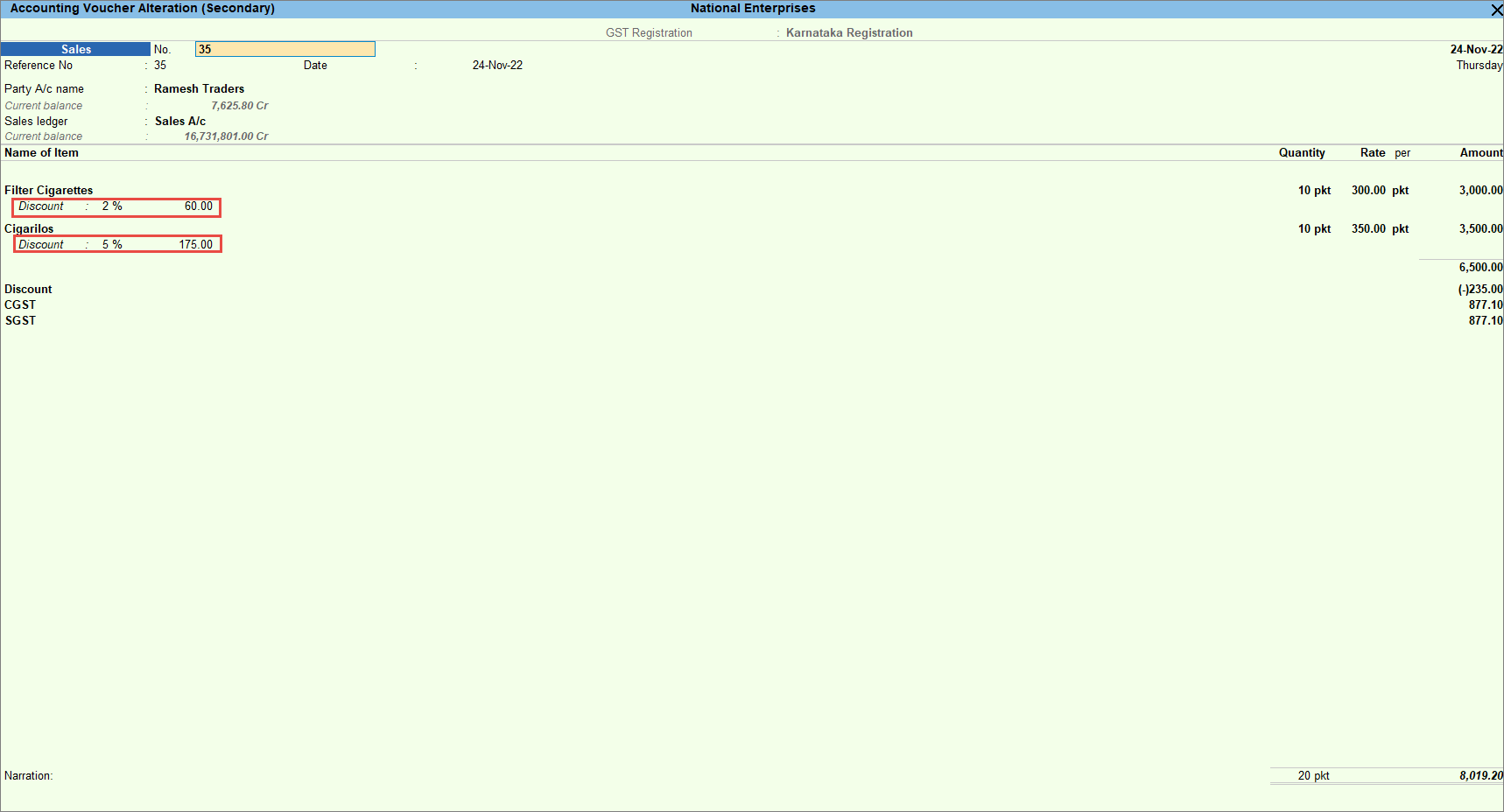This screenshot has height=812, width=1504.
Task: Click the 60.00 discount amount
Action: pyautogui.click(x=198, y=206)
